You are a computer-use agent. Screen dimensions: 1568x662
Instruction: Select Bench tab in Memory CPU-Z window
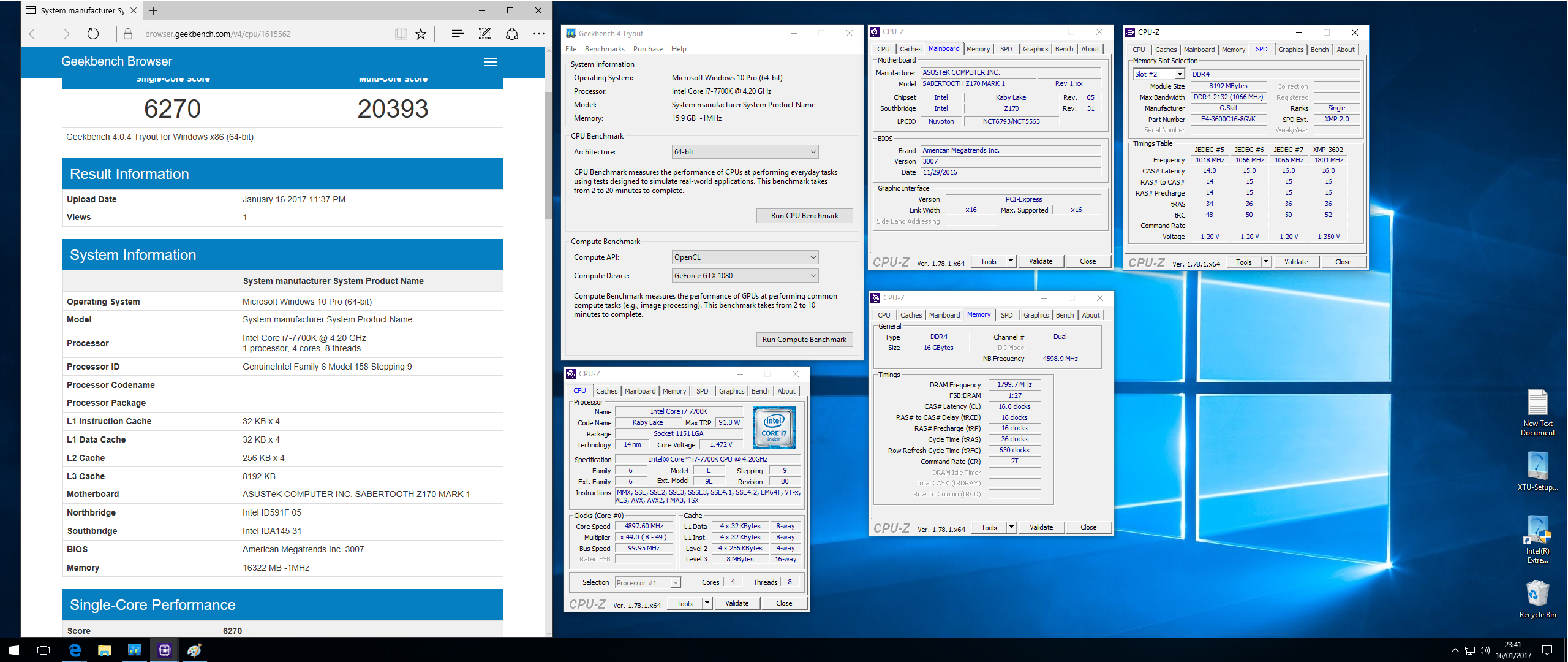1065,315
